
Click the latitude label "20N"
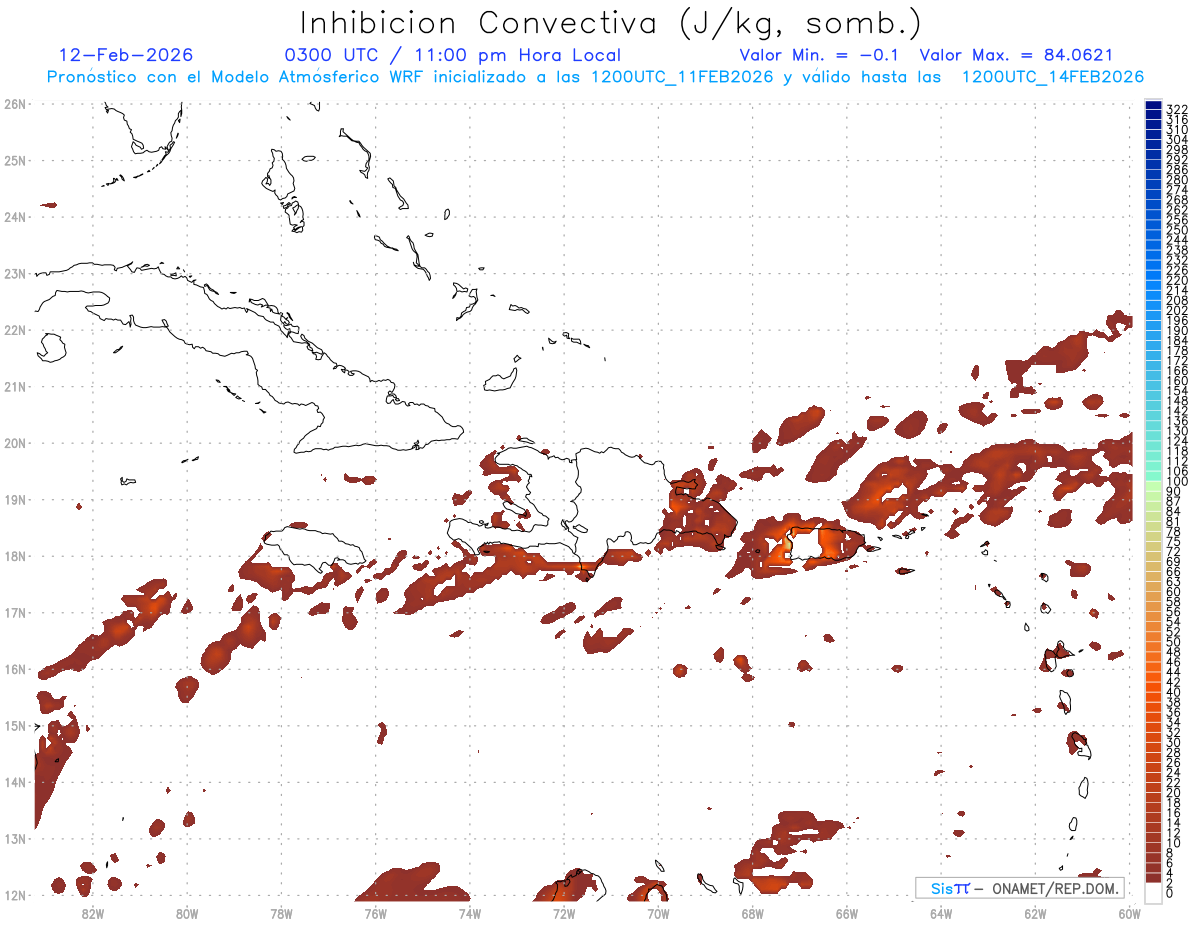pyautogui.click(x=14, y=443)
